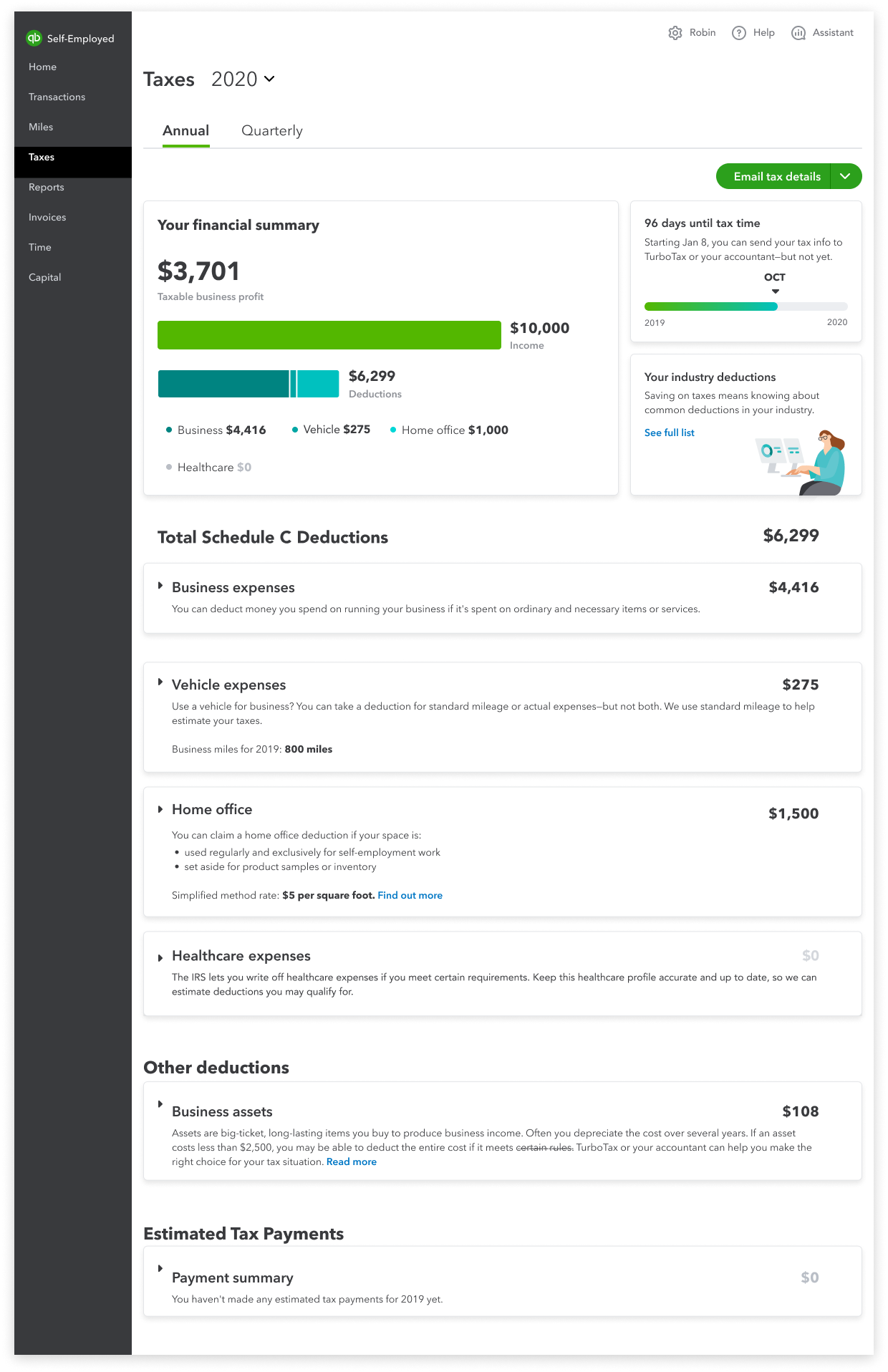The height and width of the screenshot is (1372, 888).
Task: Click the Read more link
Action: coord(352,1161)
